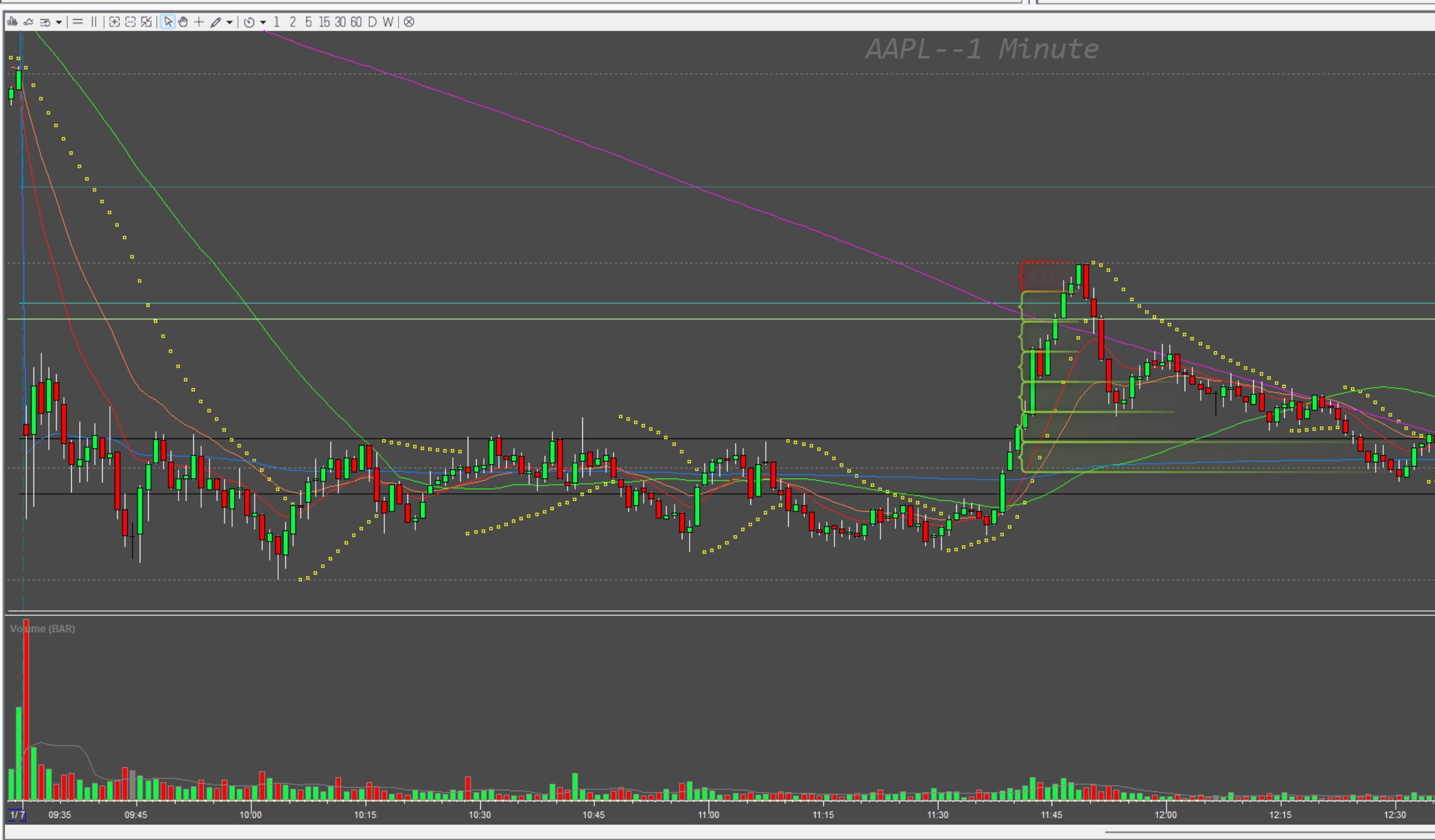Select the pencil drawing tool

(215, 22)
